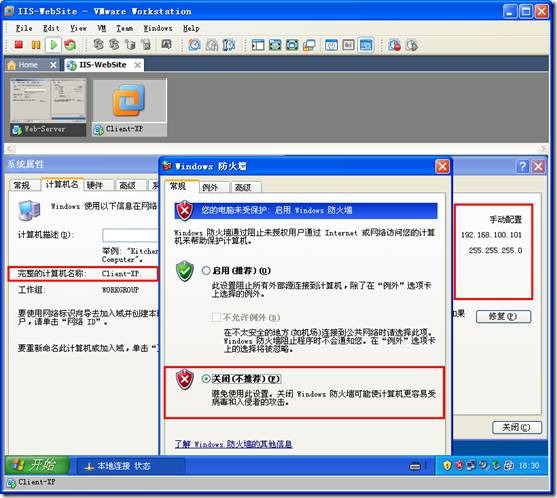The height and width of the screenshot is (498, 557).
Task: Close the Home tab with its X
Action: click(x=53, y=65)
